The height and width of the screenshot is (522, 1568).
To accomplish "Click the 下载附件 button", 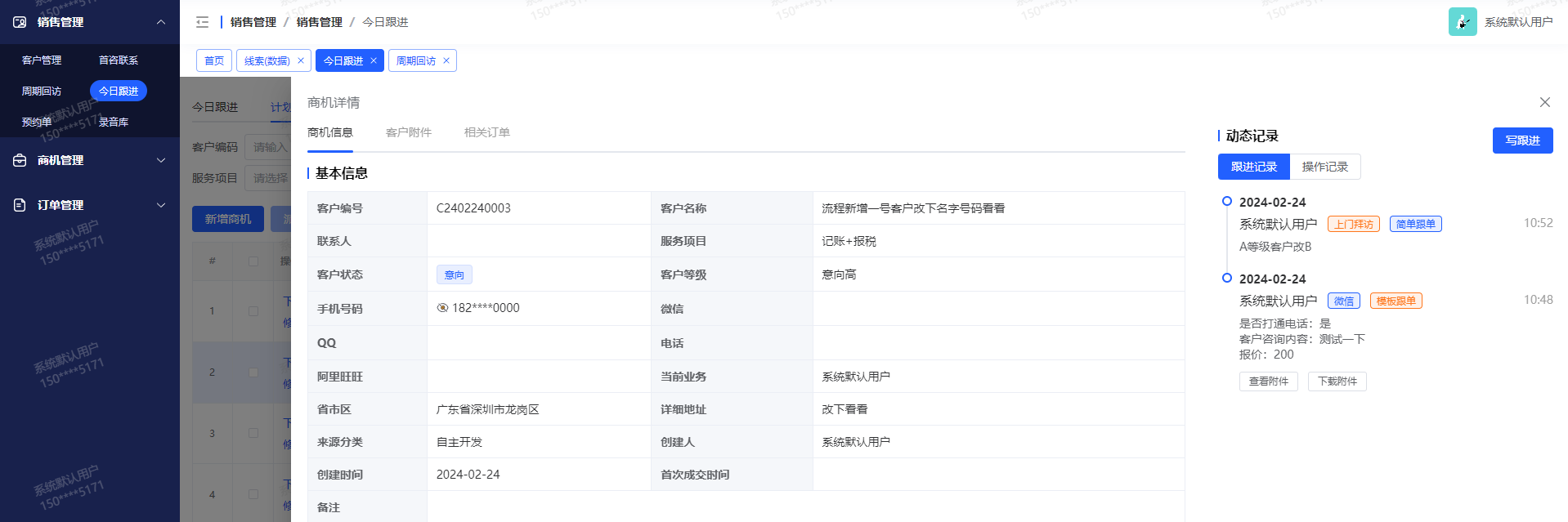I will 1337,381.
